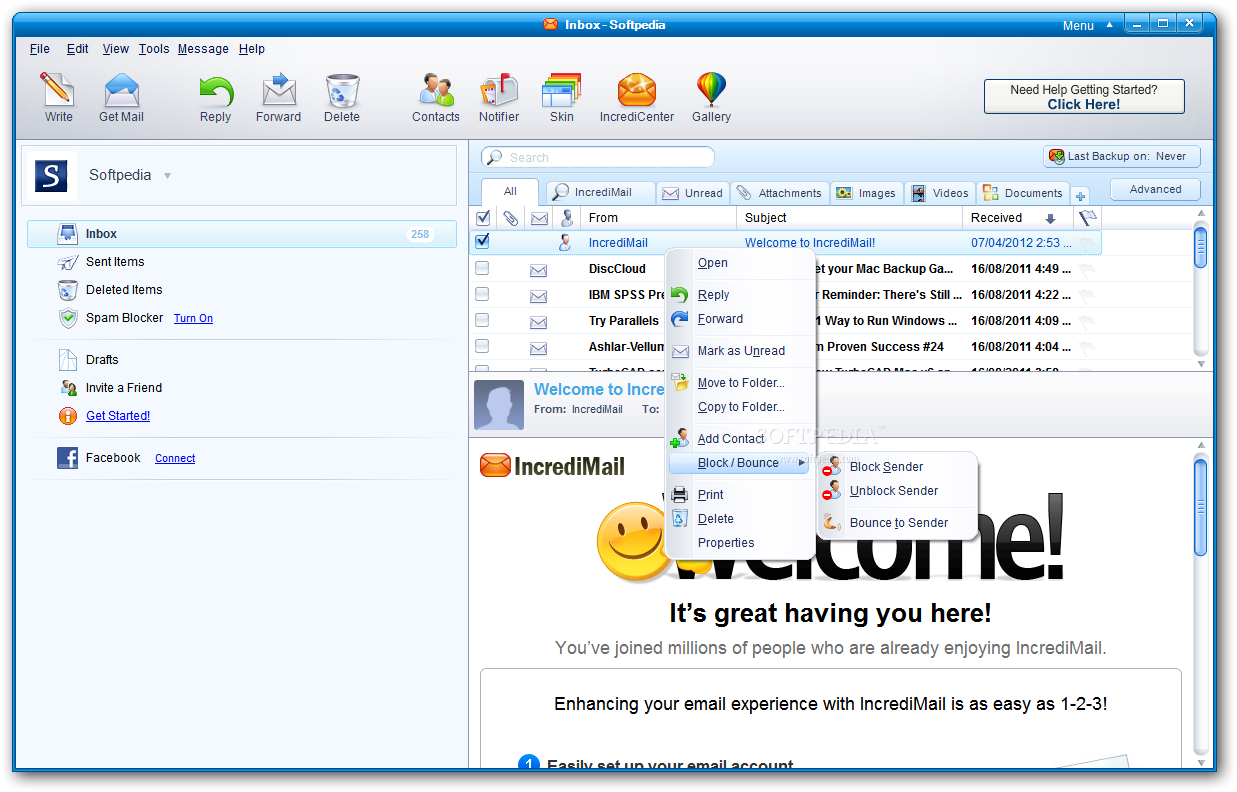
Task: Switch to the IncrediMail filter tab
Action: [x=602, y=193]
